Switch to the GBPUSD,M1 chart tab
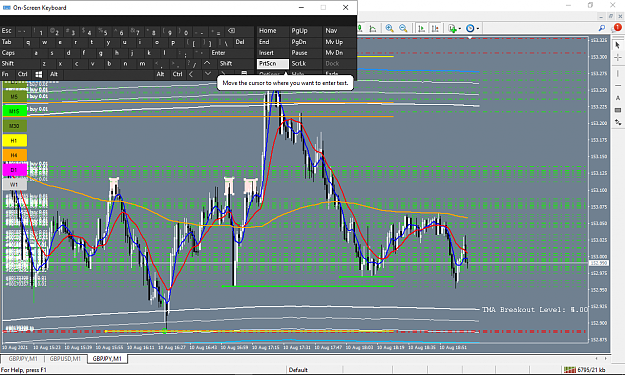The image size is (625, 375). [65, 359]
